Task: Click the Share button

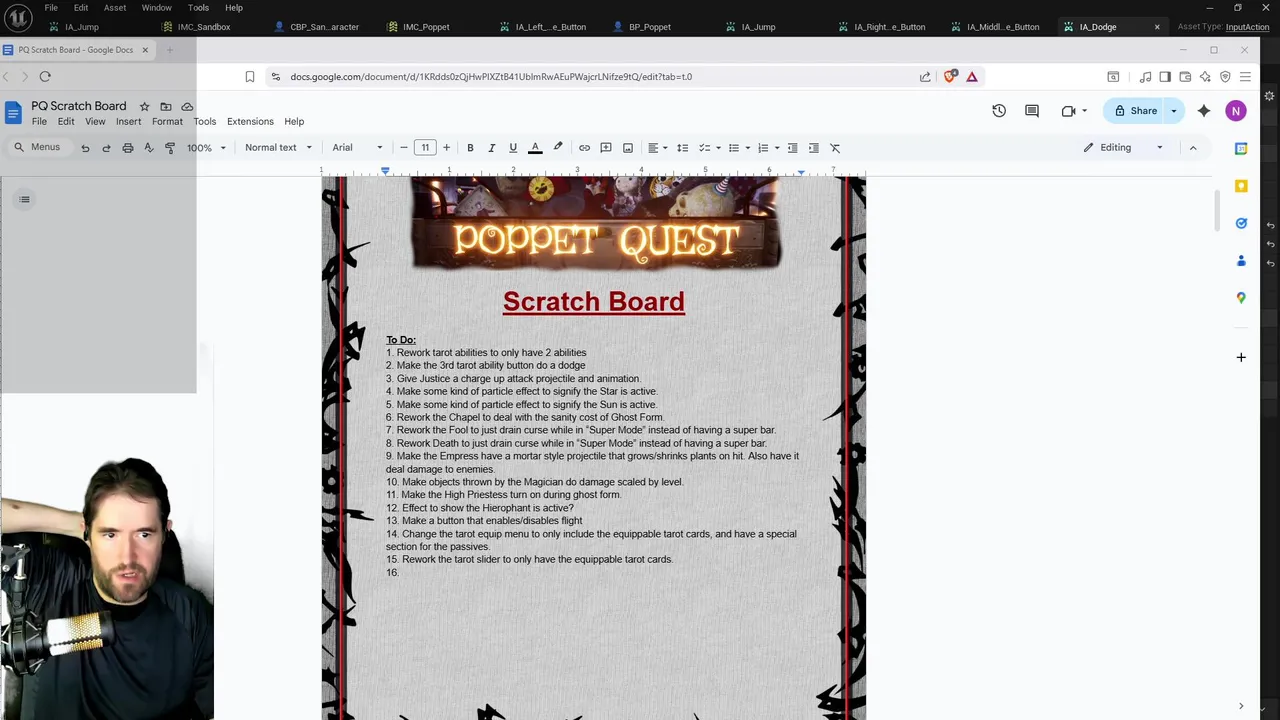Action: (x=1135, y=111)
